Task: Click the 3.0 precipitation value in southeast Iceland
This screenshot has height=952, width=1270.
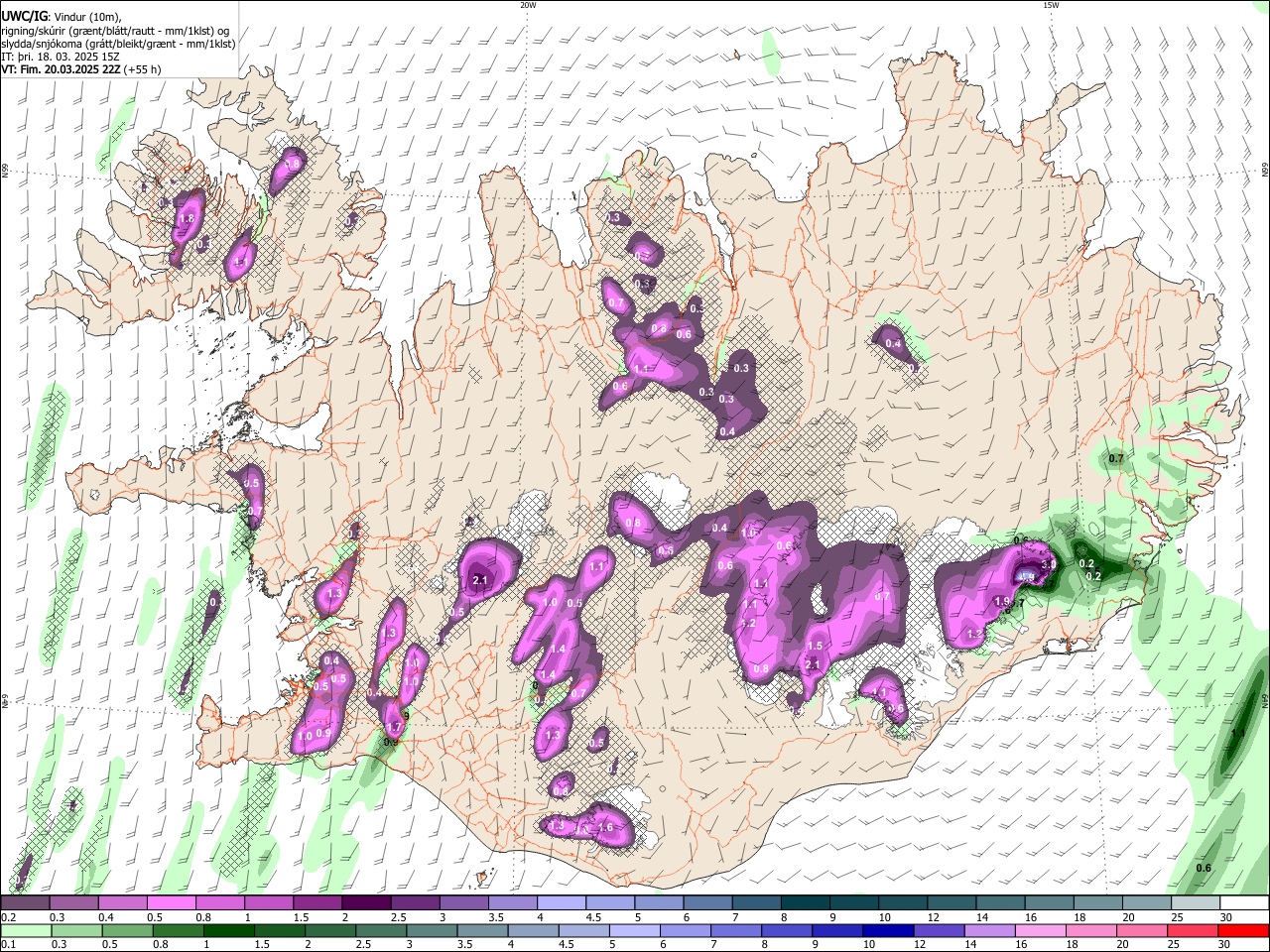Action: 1048,564
